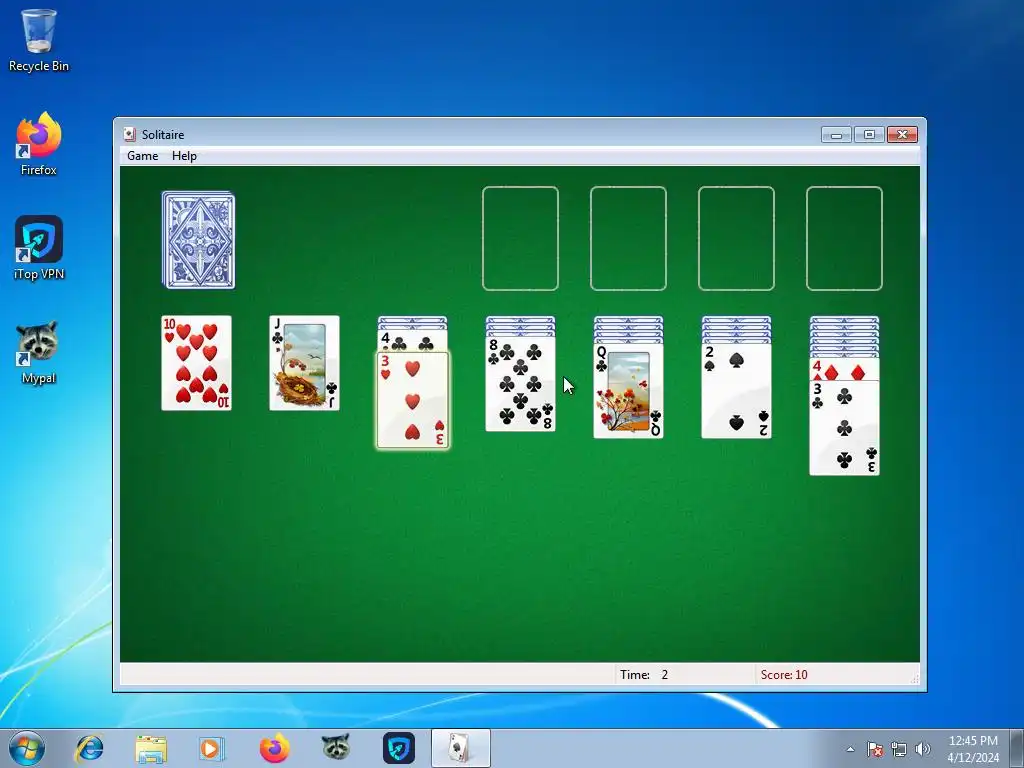The height and width of the screenshot is (768, 1024).
Task: Click the 4 of diamonds card
Action: tap(844, 369)
